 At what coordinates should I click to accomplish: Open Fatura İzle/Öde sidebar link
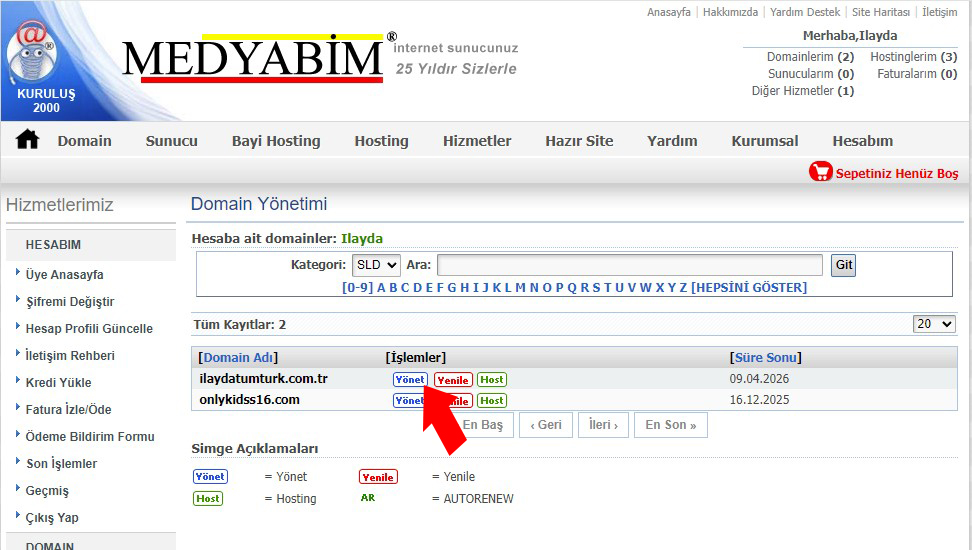(68, 410)
